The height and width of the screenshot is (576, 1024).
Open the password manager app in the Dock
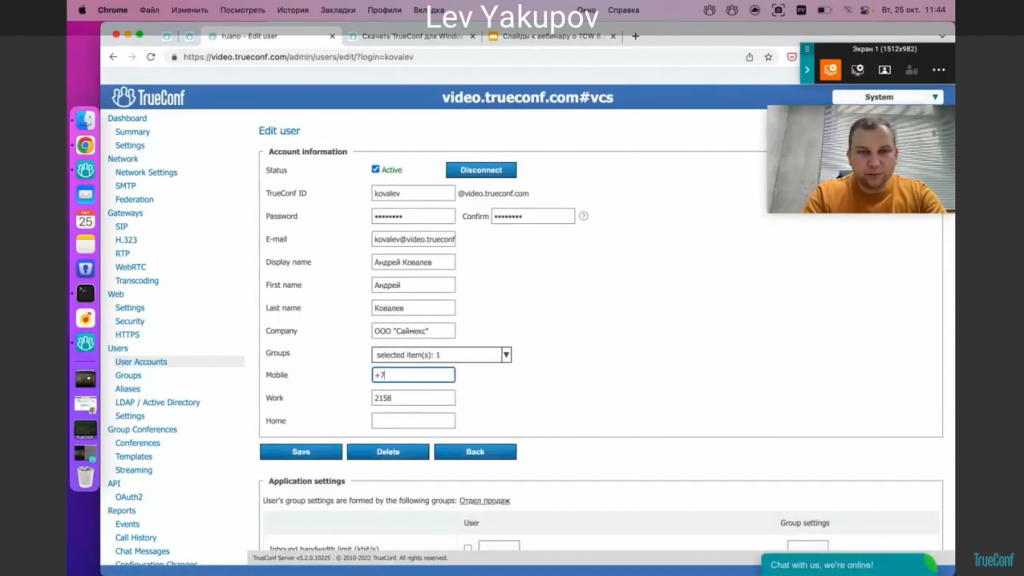coord(85,268)
